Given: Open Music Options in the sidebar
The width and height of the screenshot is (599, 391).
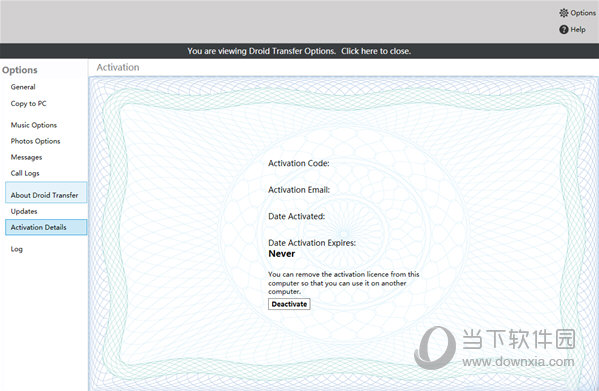Looking at the screenshot, I should pos(34,125).
